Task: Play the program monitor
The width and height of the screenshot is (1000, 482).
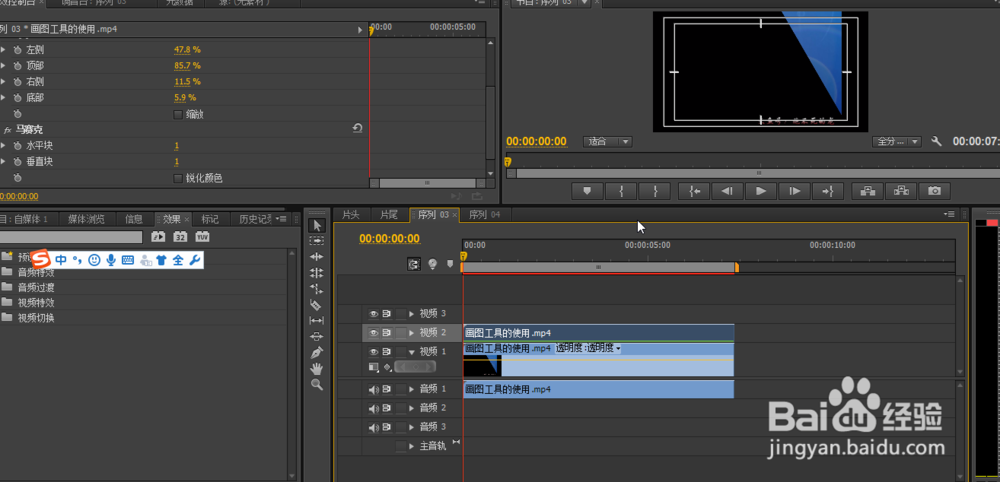Action: (760, 191)
